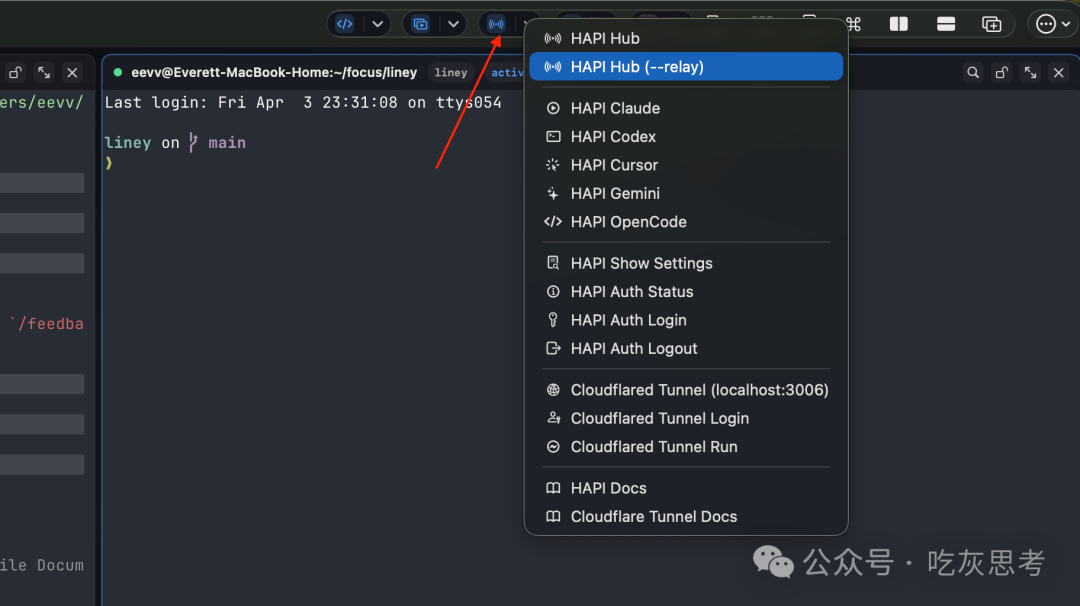Click the split columns layout icon

pyautogui.click(x=898, y=24)
